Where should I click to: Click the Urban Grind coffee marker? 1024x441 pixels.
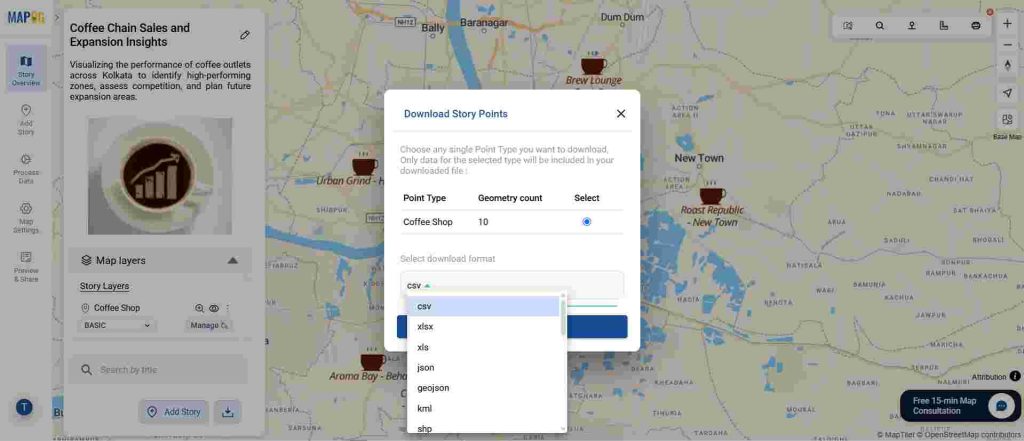[x=364, y=166]
